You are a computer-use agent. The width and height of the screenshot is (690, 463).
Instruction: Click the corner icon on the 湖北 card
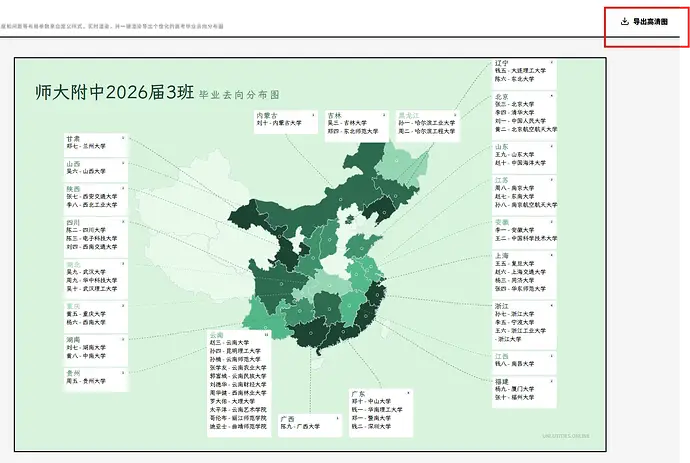[123, 264]
